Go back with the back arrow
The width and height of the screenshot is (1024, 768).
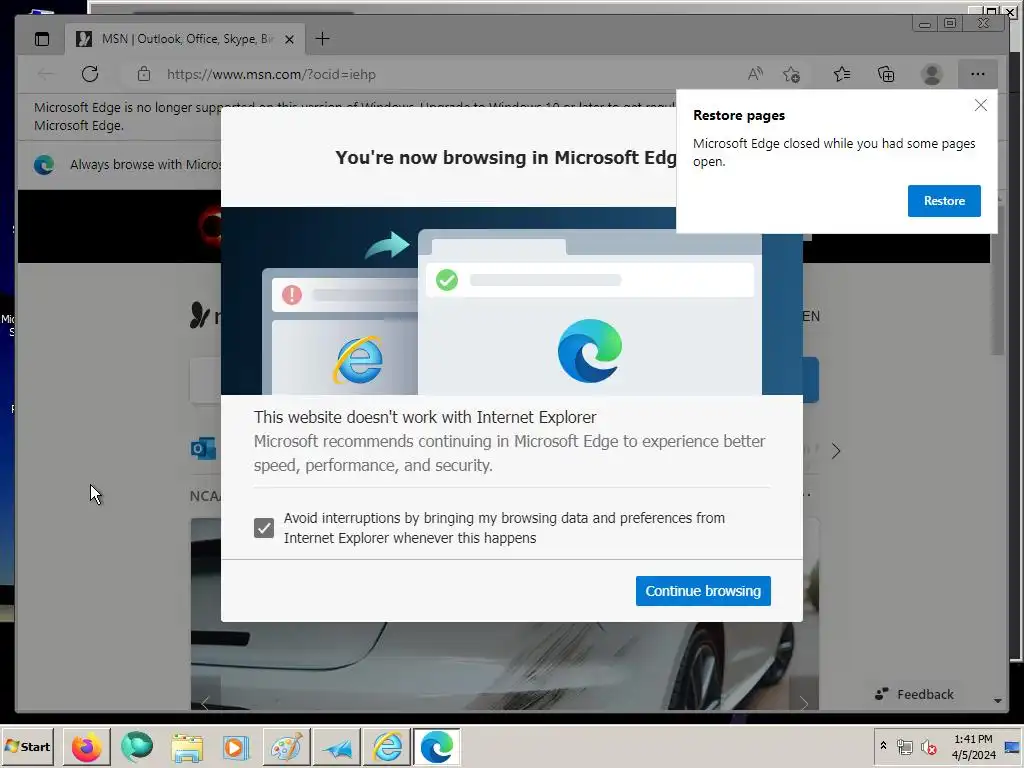point(46,74)
